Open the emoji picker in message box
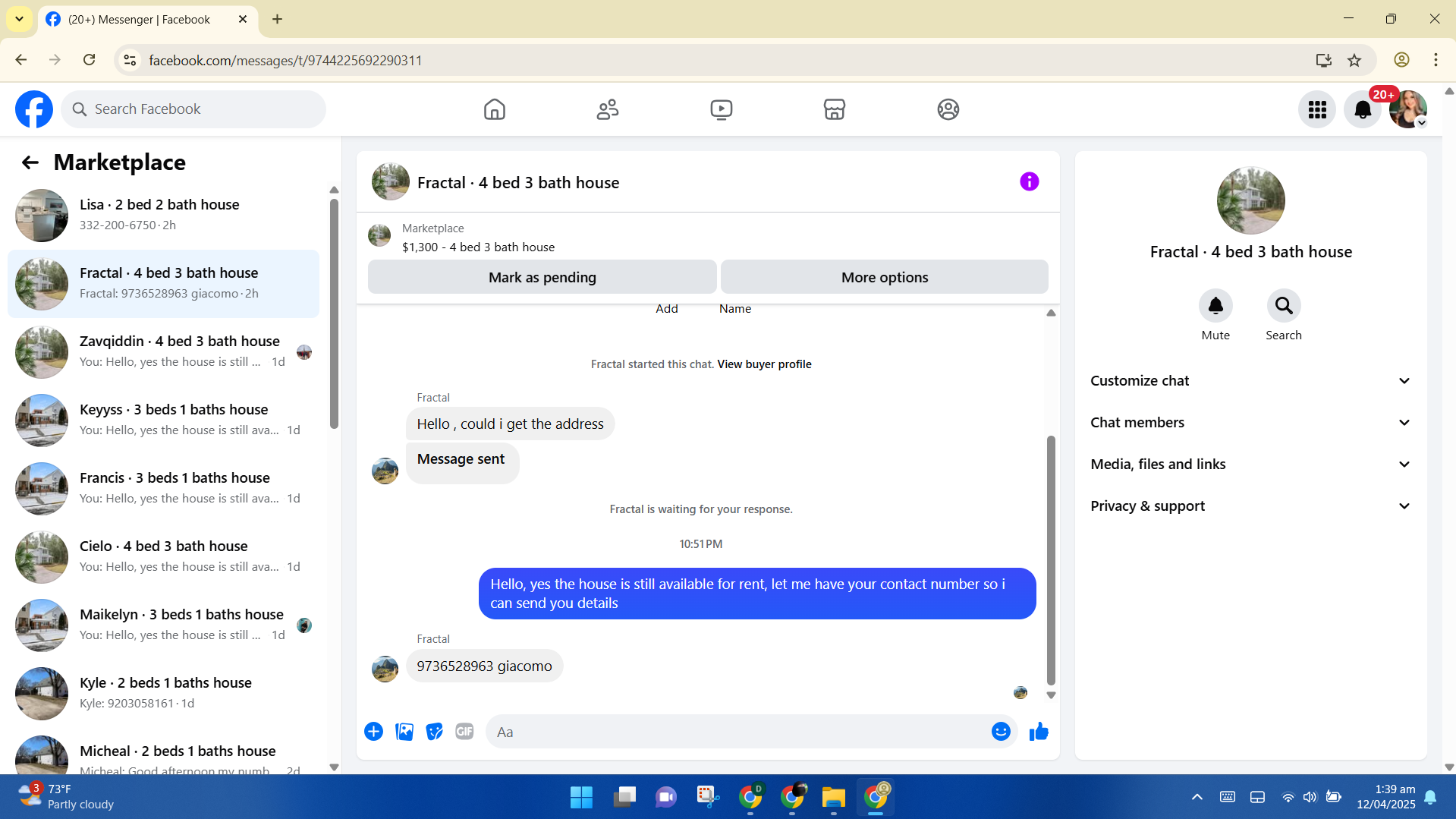 (x=1001, y=732)
